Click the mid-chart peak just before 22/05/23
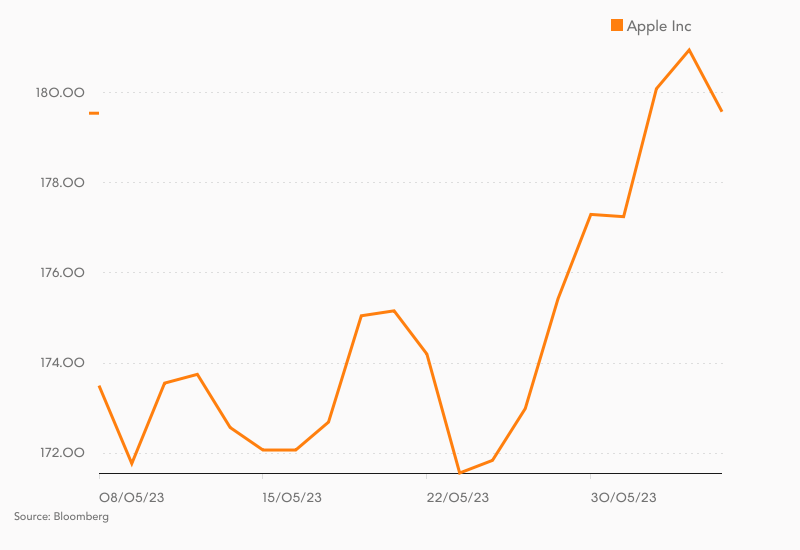800x550 pixels. click(x=394, y=311)
